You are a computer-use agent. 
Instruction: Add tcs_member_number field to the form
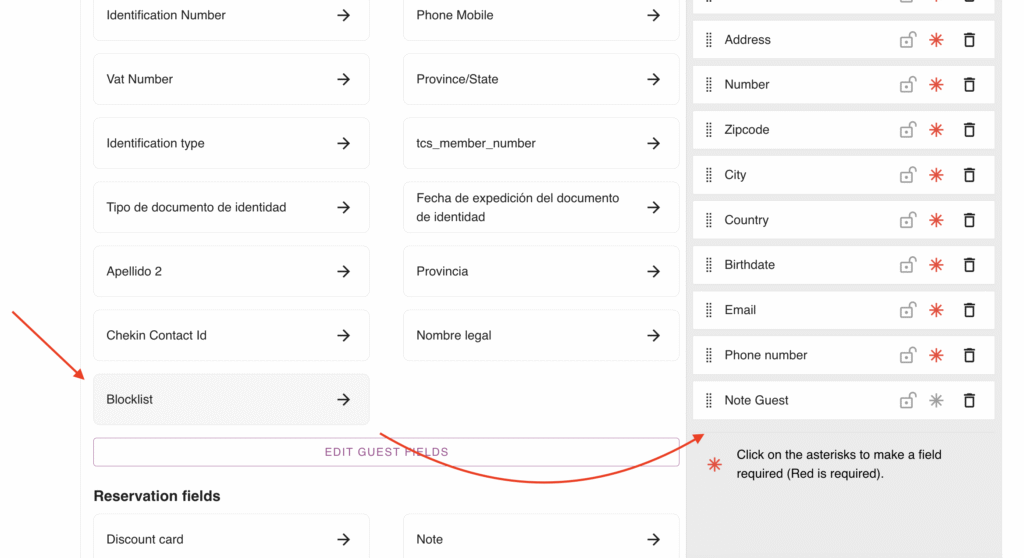[653, 143]
